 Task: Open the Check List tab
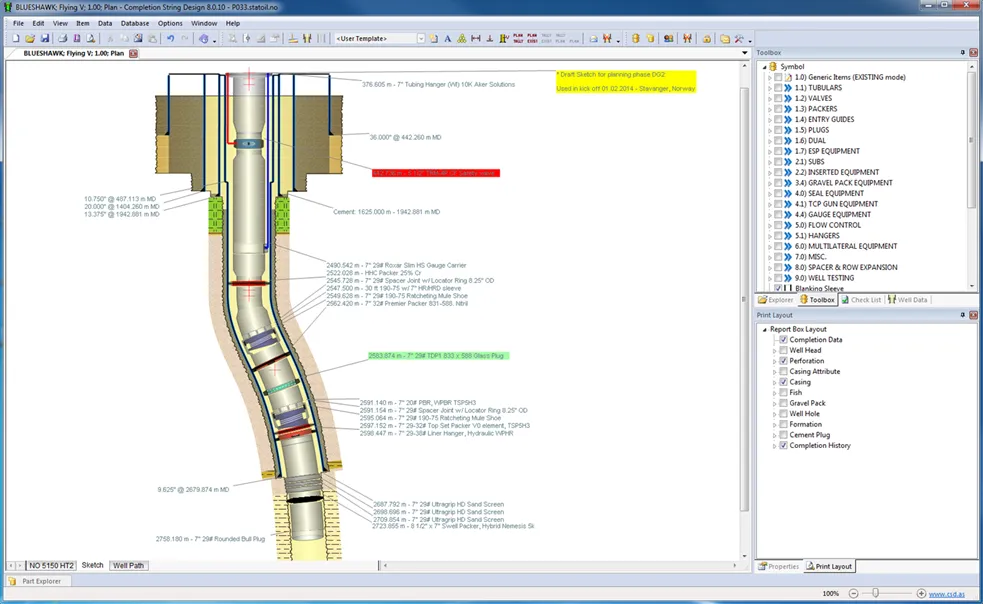tap(861, 300)
